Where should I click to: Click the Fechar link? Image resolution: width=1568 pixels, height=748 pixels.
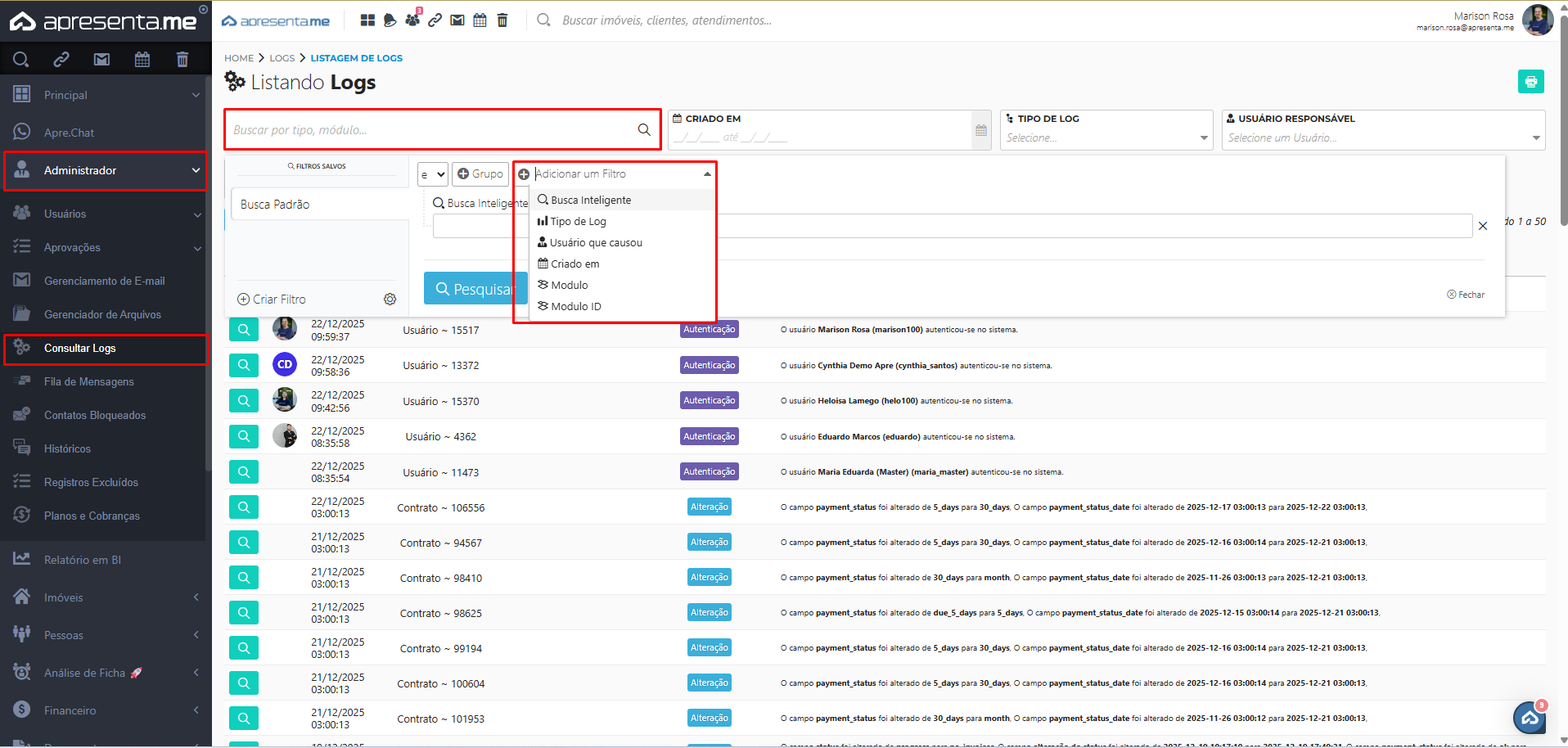(1466, 295)
